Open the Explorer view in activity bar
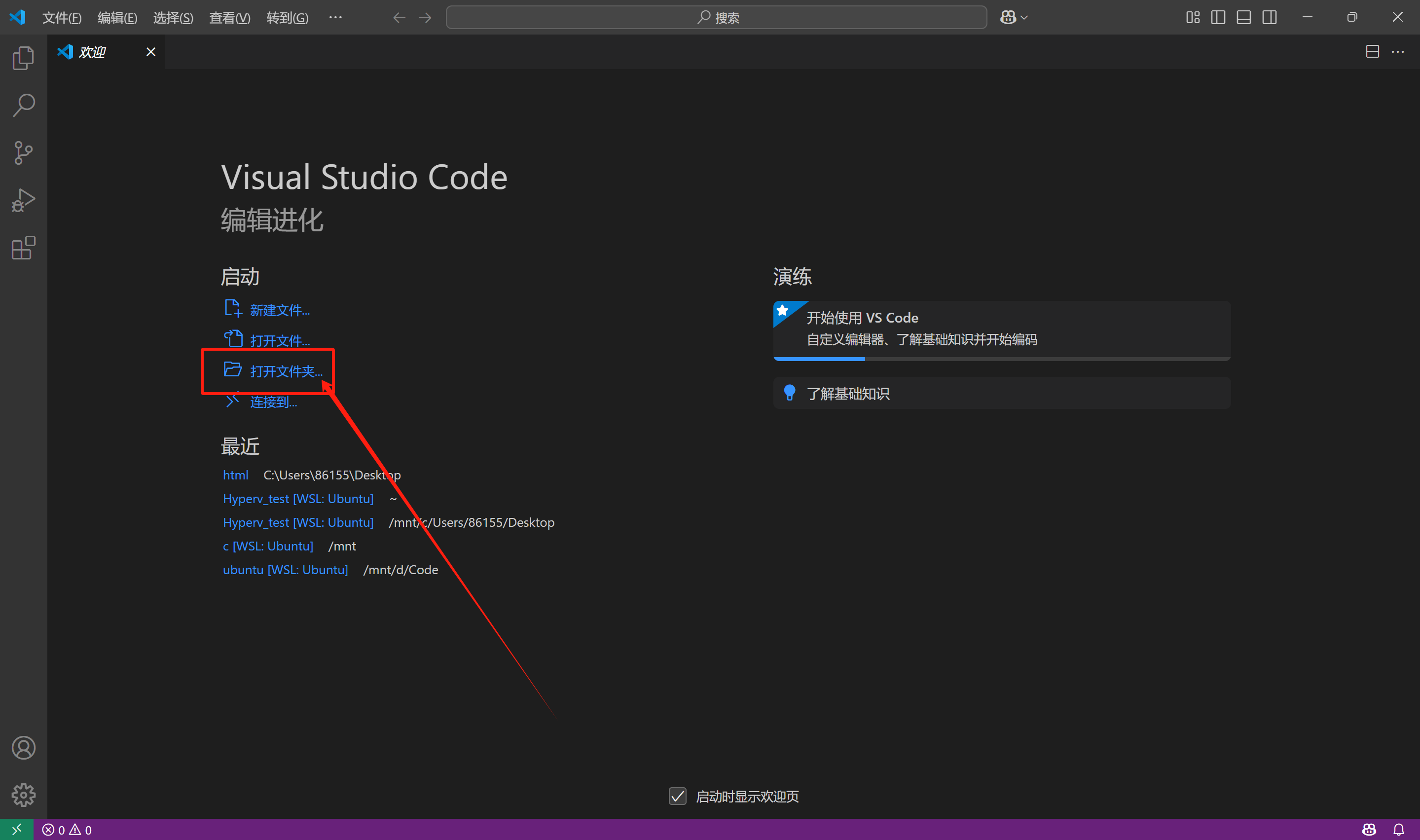This screenshot has height=840, width=1420. pos(23,58)
